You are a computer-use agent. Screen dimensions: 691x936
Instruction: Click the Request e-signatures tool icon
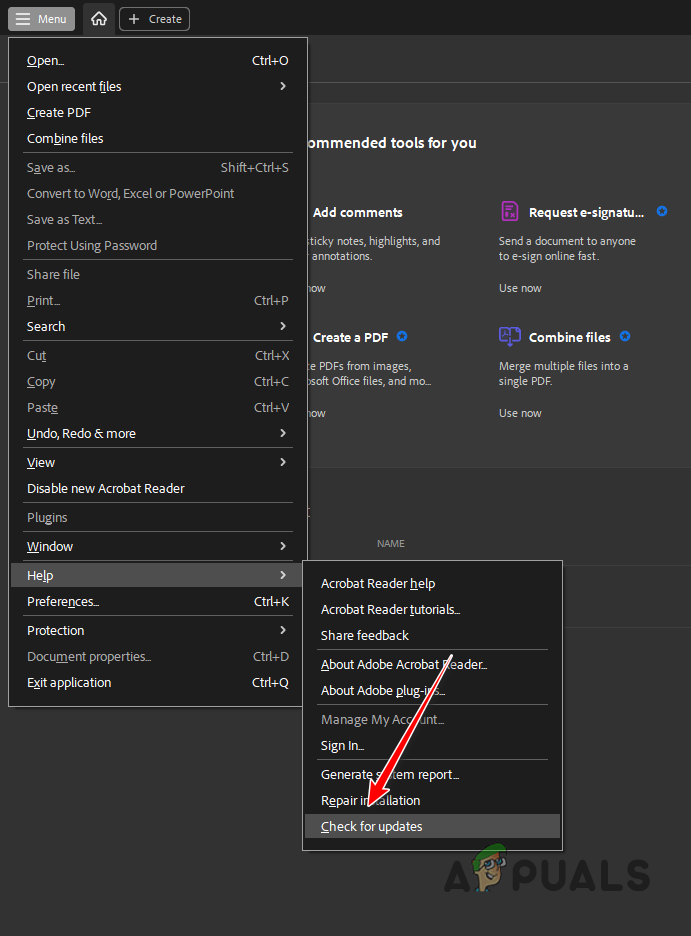(x=510, y=211)
